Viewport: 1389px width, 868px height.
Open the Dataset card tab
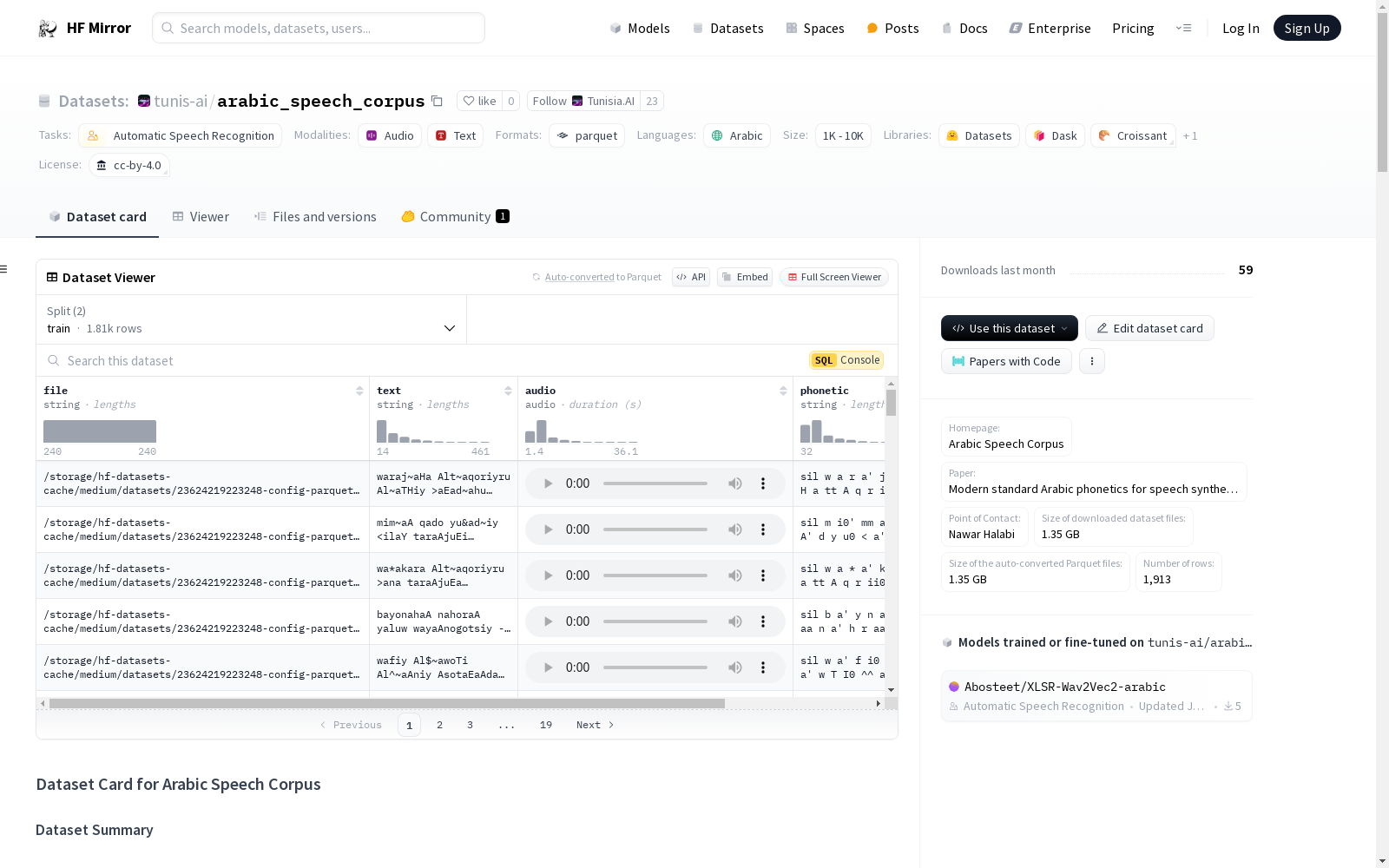coord(97,217)
